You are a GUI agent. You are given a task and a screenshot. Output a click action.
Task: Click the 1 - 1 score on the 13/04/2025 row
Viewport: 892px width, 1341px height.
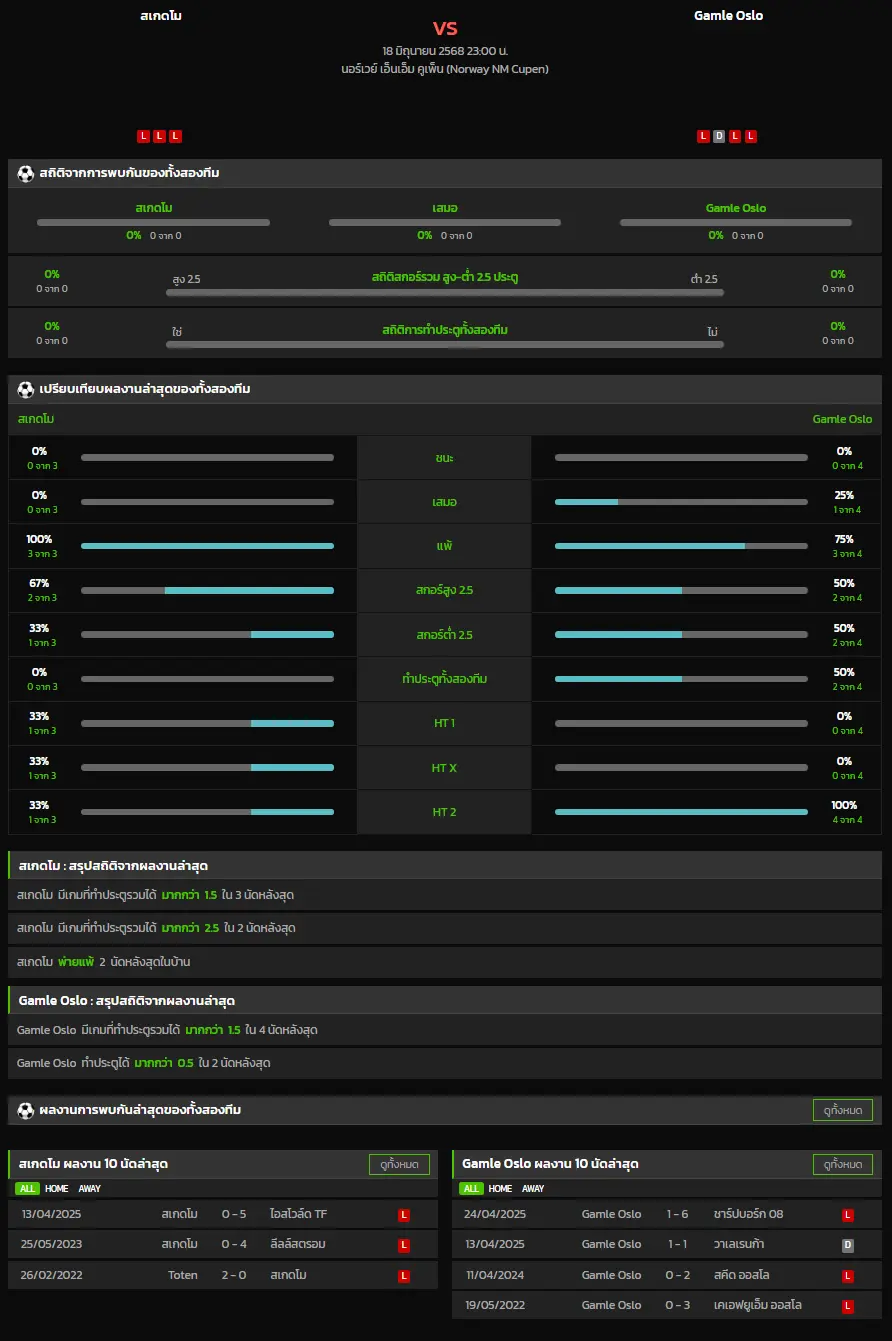(678, 1245)
